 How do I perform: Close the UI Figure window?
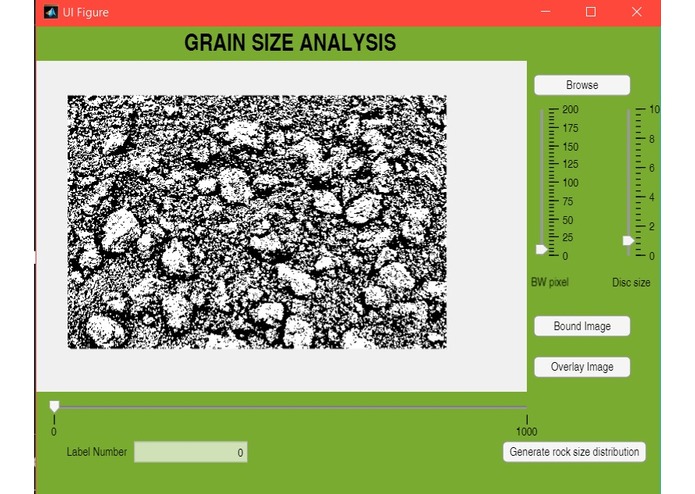pyautogui.click(x=636, y=12)
